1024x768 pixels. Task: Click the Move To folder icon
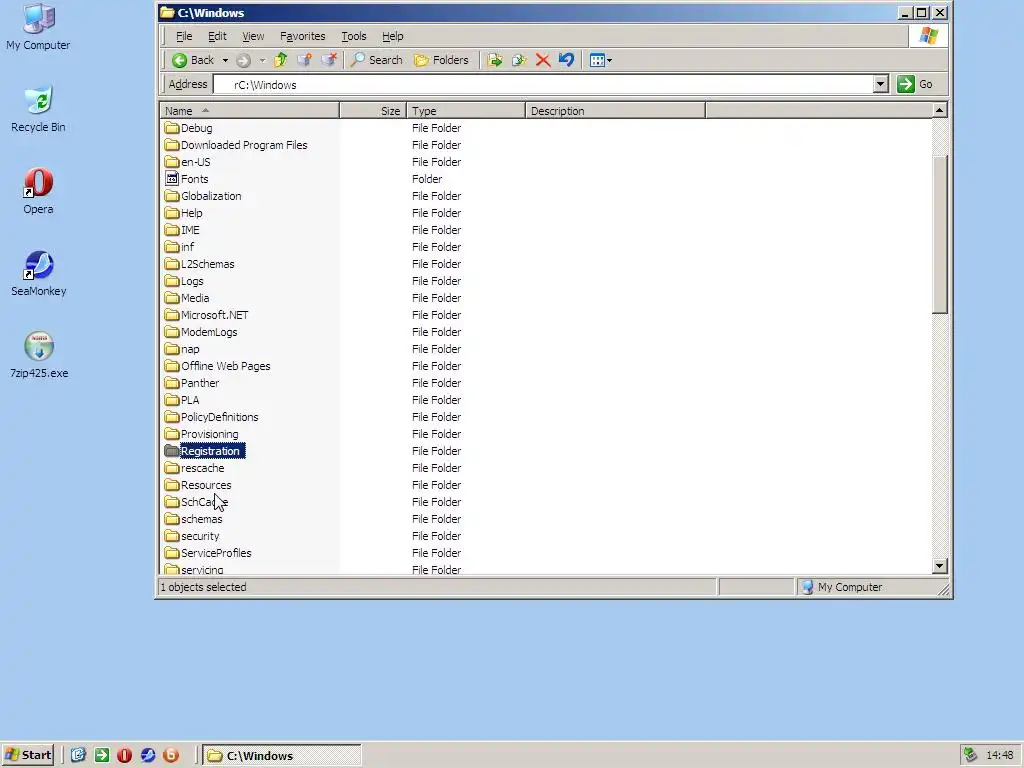tap(495, 60)
